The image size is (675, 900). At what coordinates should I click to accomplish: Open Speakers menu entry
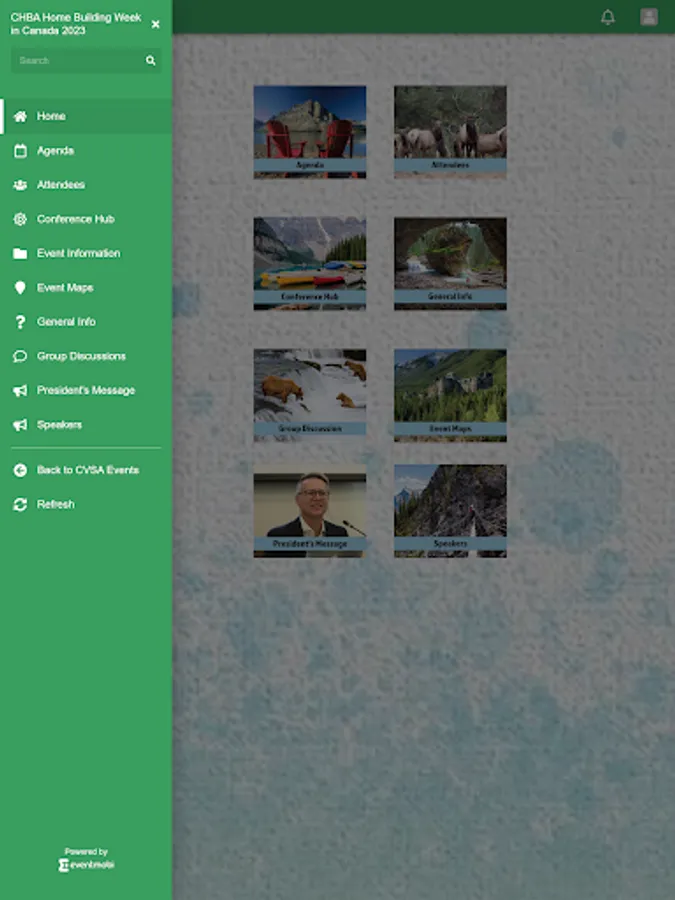tap(86, 425)
